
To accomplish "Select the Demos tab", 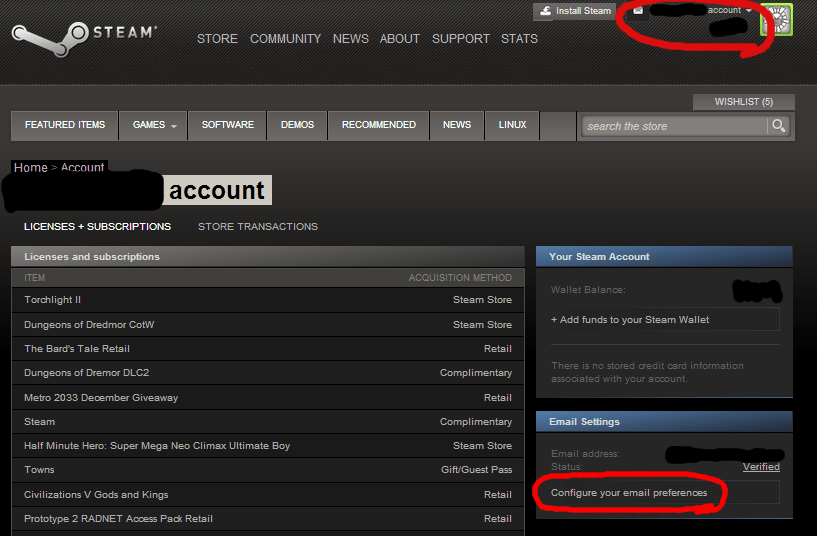I will (297, 125).
